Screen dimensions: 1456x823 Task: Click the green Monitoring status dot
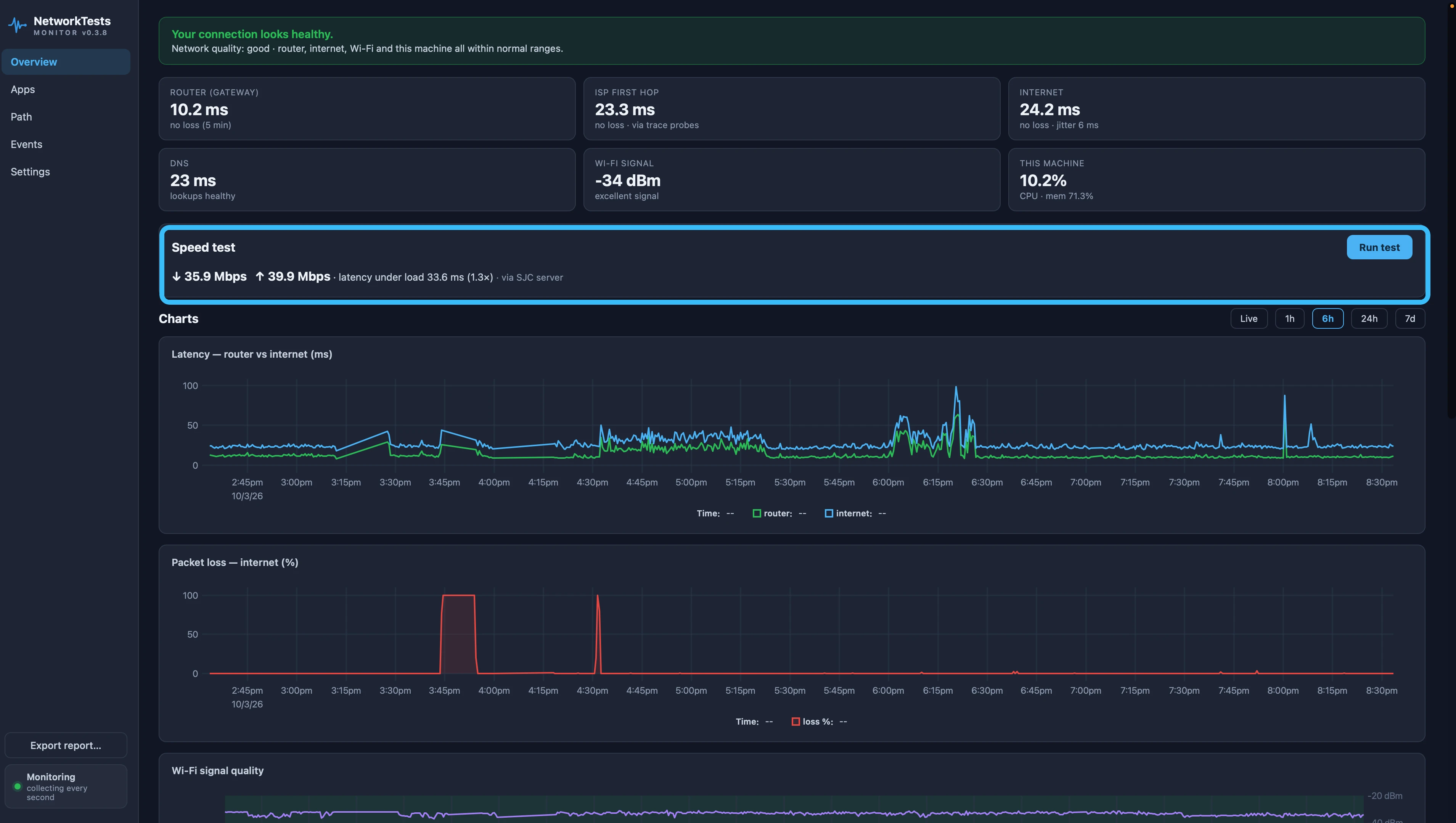pyautogui.click(x=18, y=786)
